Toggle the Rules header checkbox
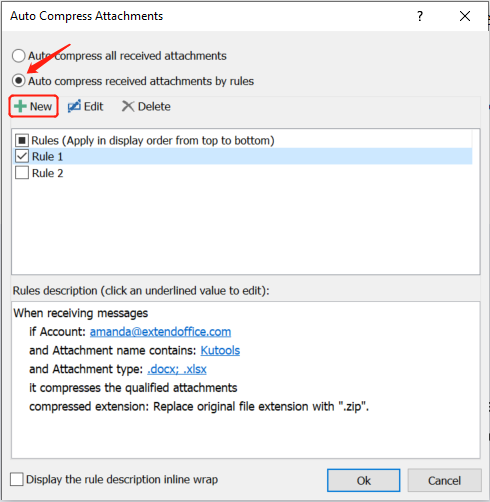Viewport: 490px width, 502px height. (22, 140)
